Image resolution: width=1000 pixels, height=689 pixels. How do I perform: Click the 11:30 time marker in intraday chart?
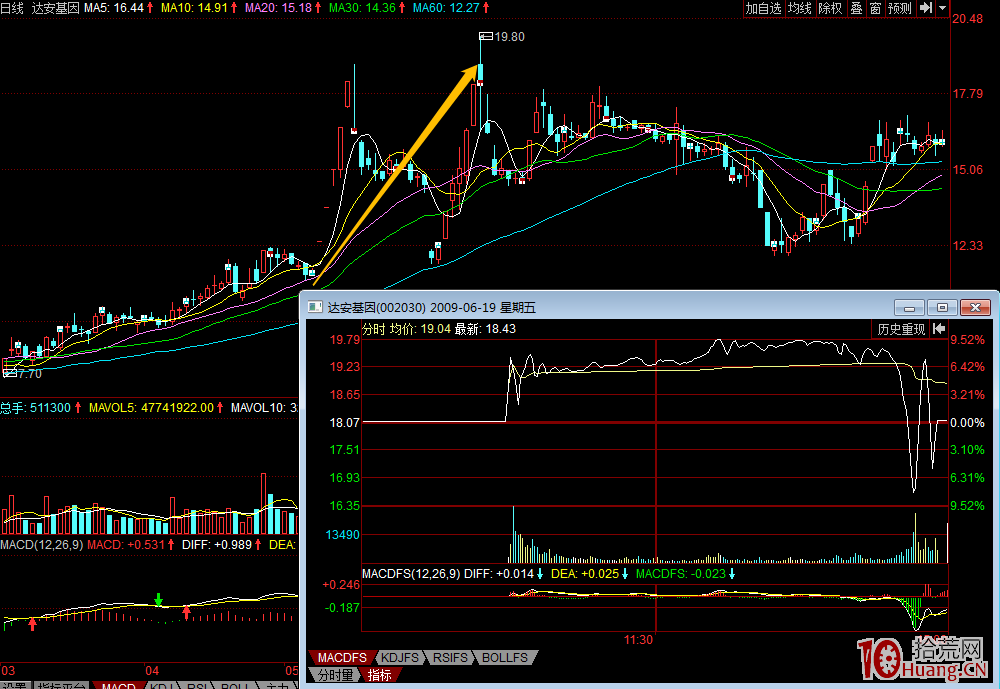[638, 640]
